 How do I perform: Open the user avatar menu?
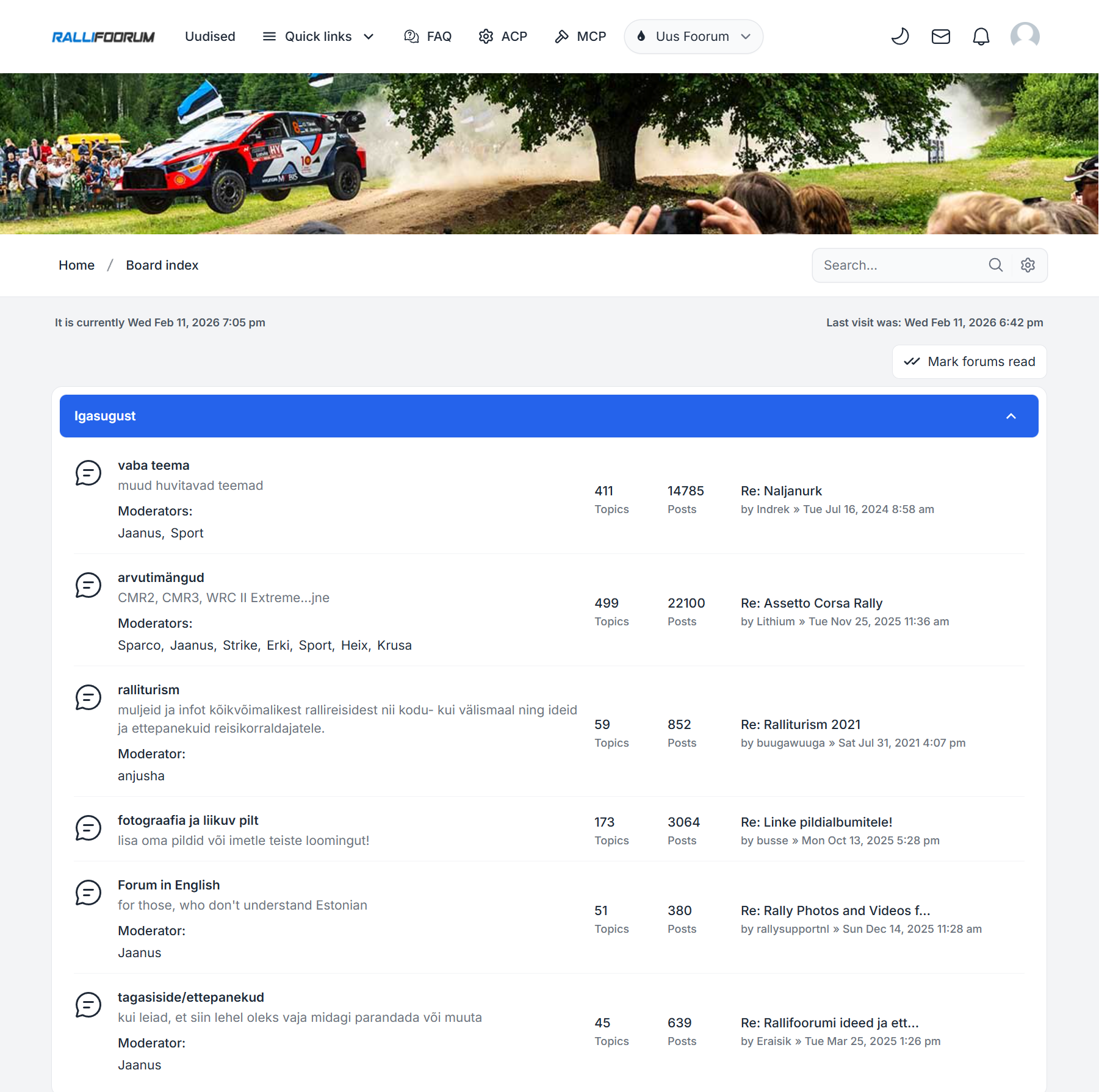point(1025,37)
